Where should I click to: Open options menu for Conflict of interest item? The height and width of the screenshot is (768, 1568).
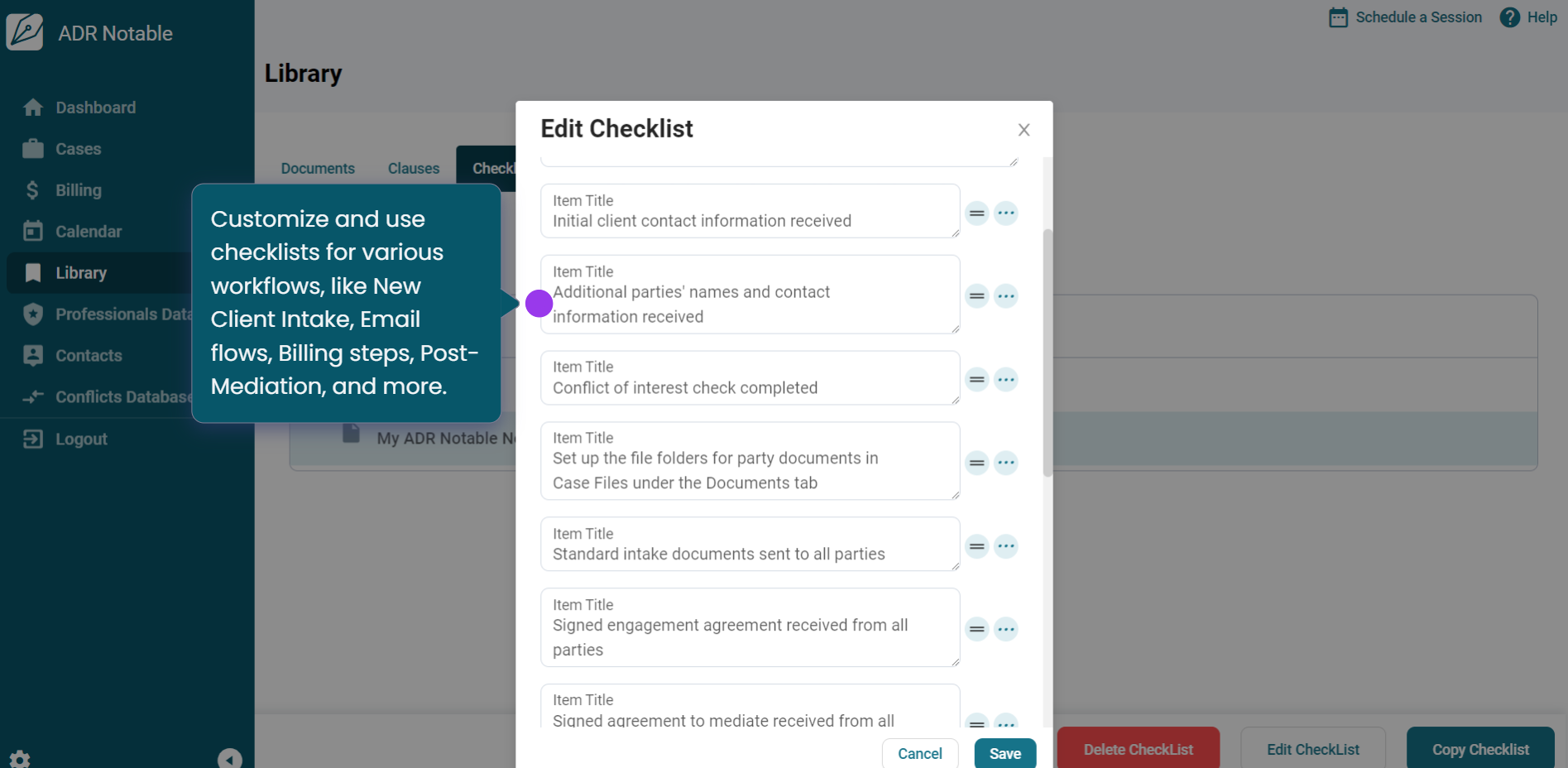1005,380
